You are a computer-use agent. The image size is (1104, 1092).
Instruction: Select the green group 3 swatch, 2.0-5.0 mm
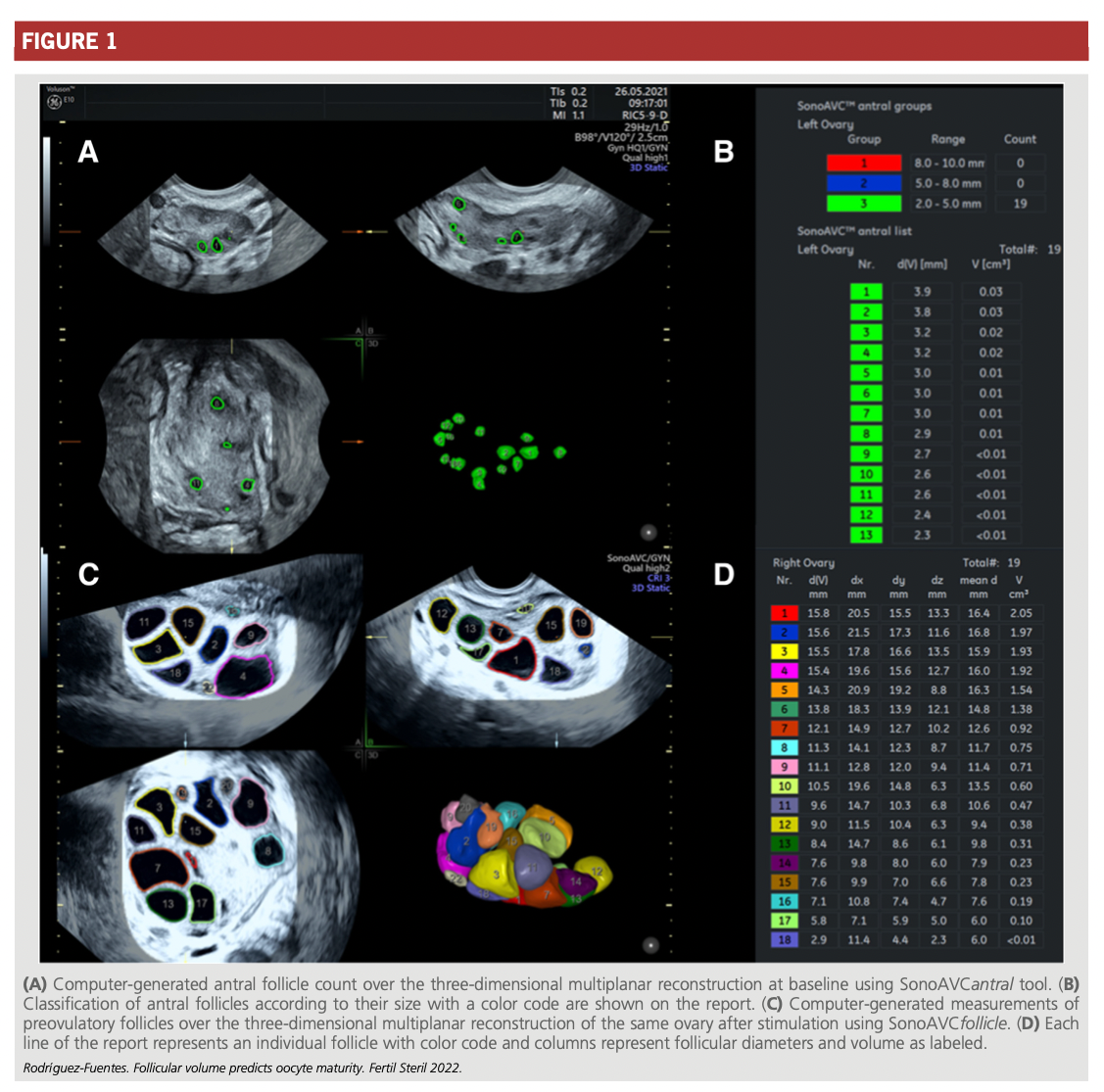coord(864,204)
